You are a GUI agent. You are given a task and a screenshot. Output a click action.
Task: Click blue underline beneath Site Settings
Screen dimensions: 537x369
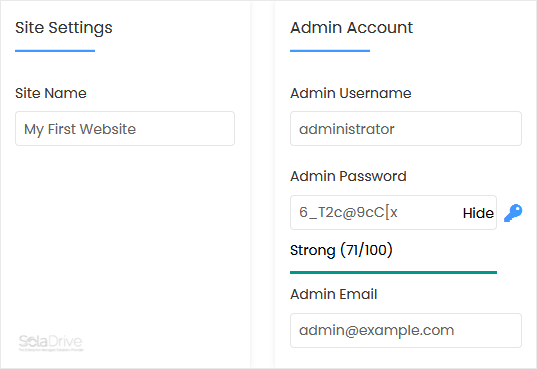click(x=55, y=51)
